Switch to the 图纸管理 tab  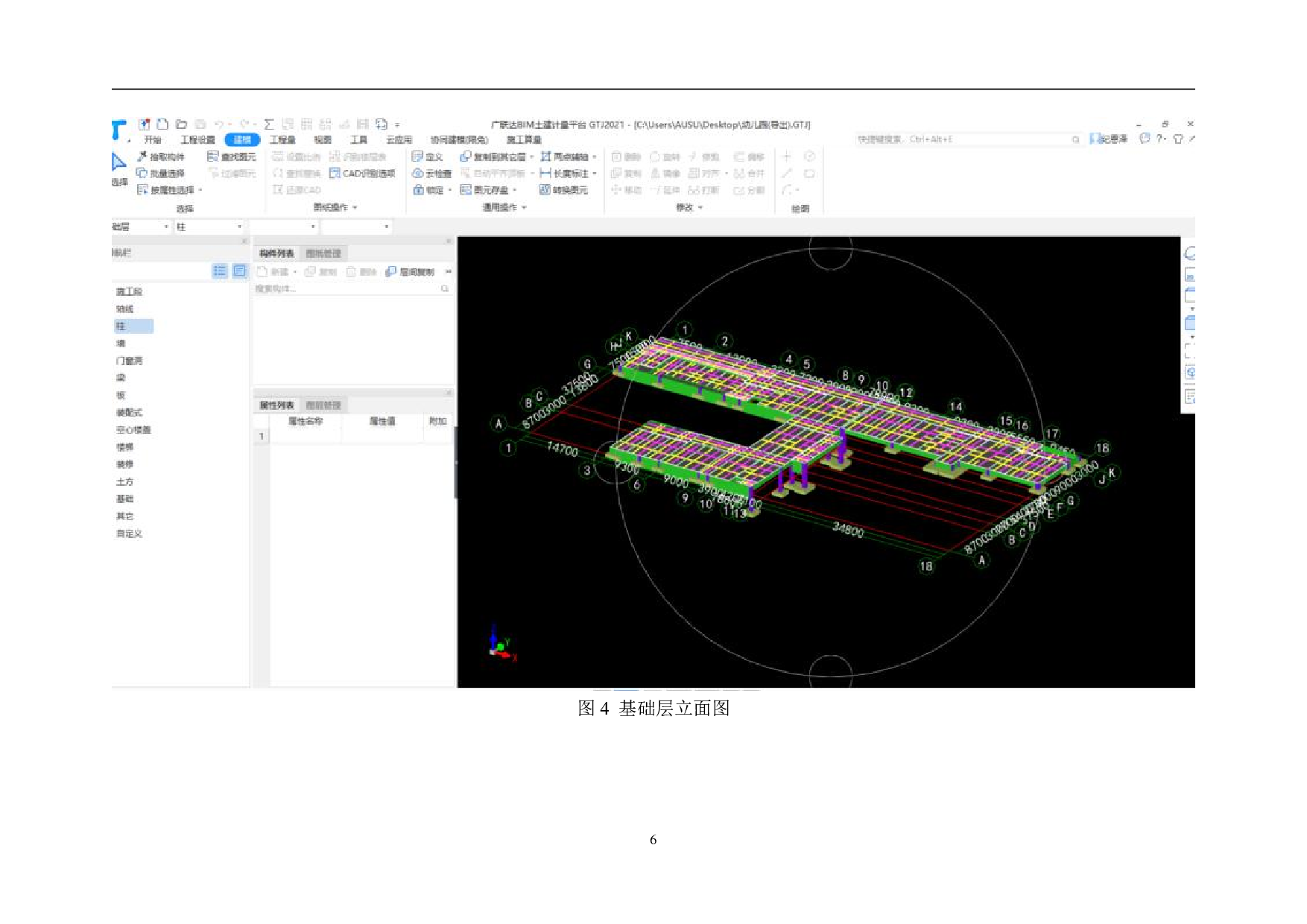[x=323, y=254]
